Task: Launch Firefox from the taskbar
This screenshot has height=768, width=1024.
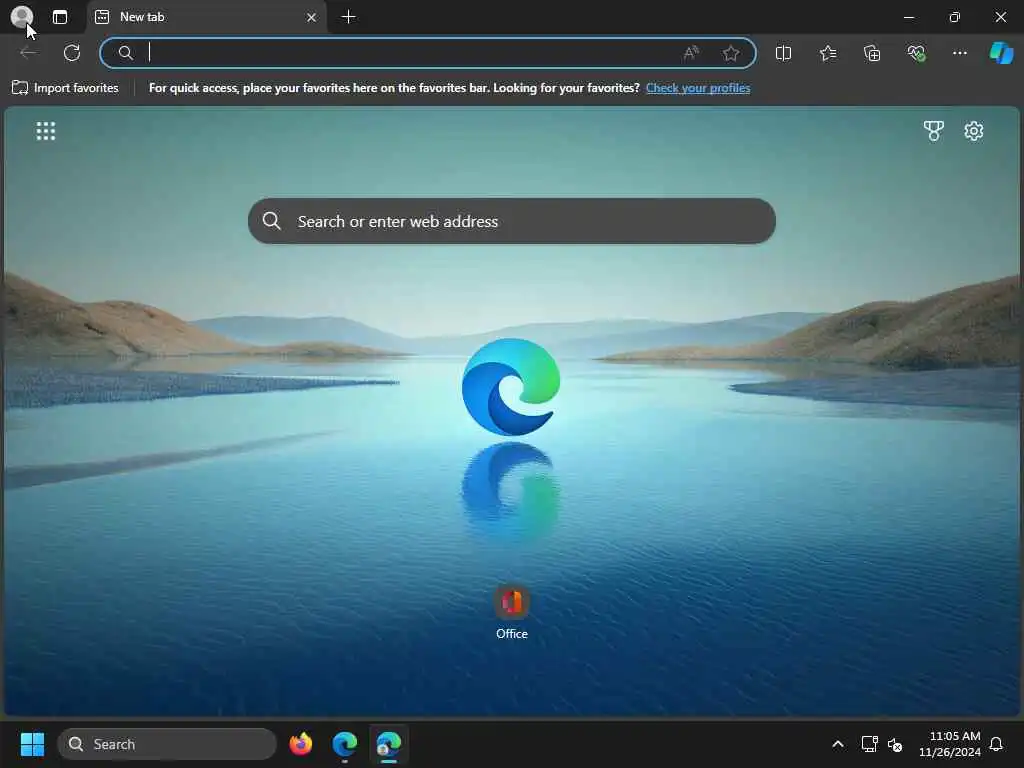Action: coord(300,744)
